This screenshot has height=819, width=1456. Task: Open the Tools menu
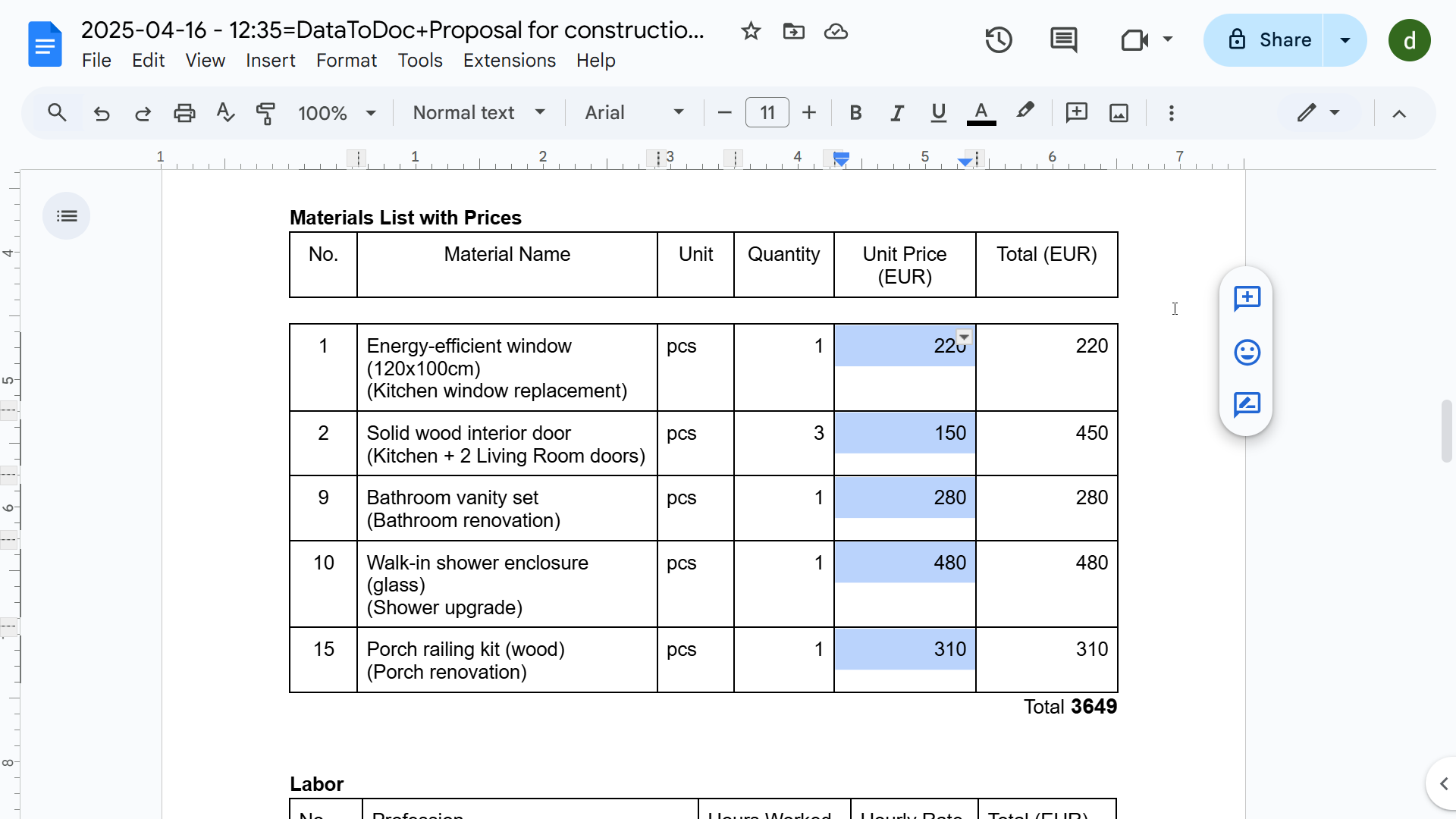click(x=420, y=61)
